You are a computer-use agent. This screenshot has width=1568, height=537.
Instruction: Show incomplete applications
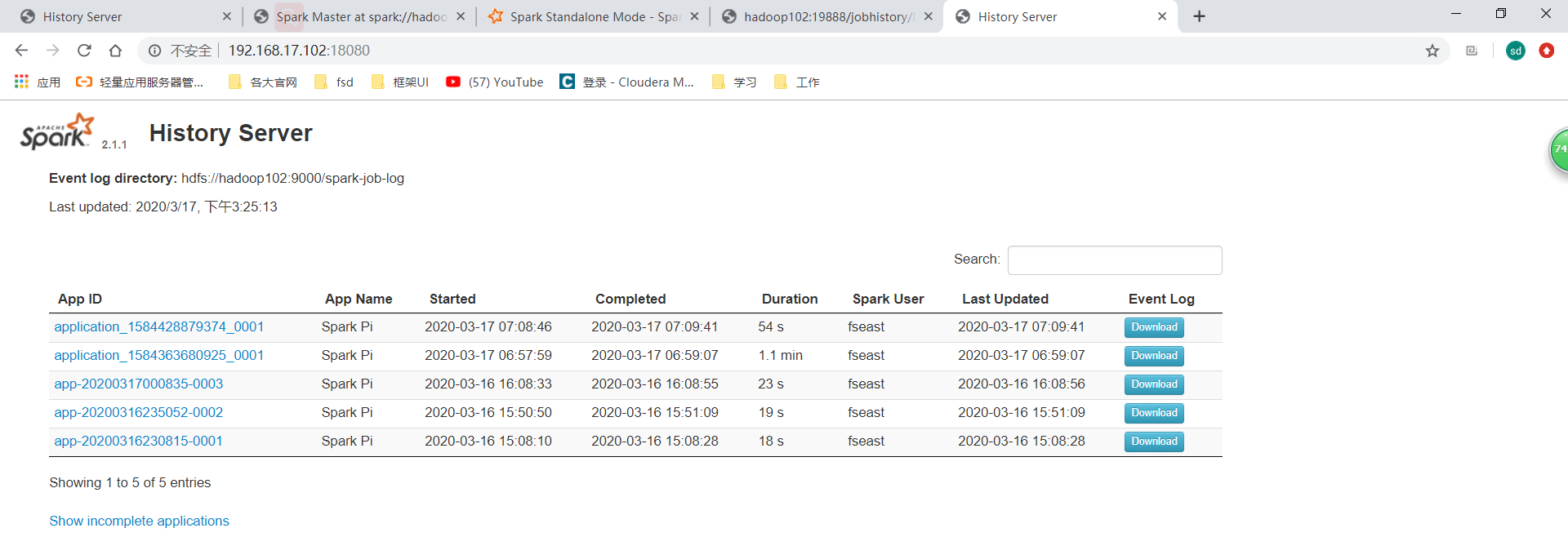(139, 521)
